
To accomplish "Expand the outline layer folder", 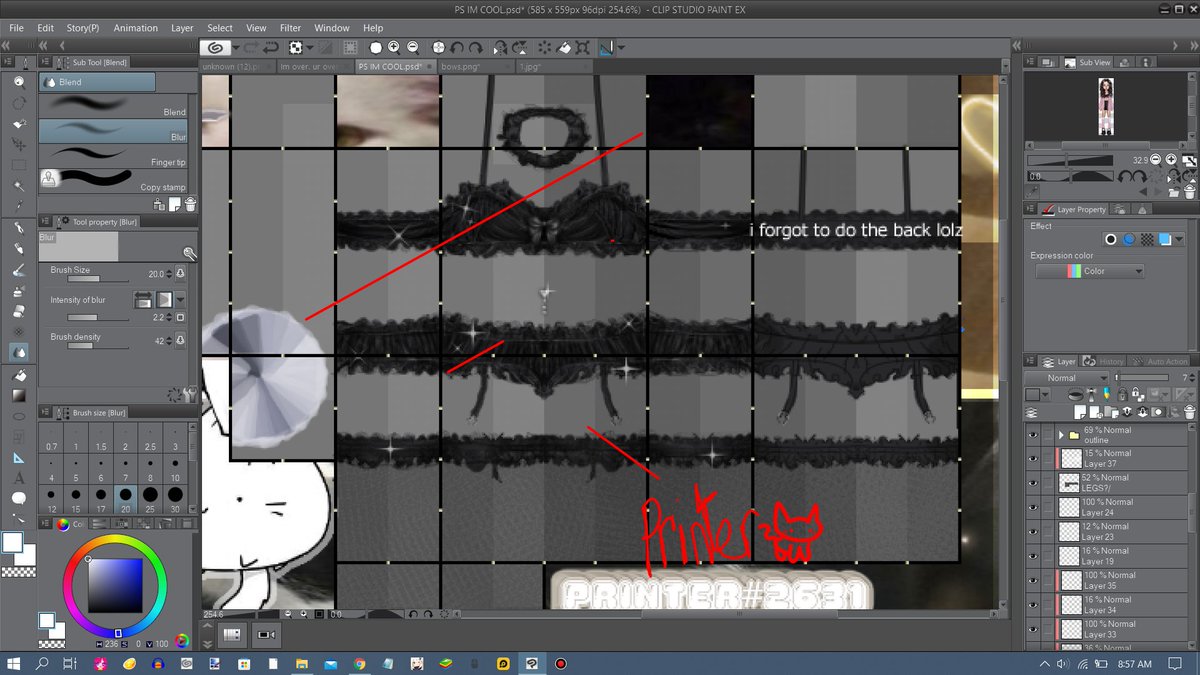I will pos(1062,435).
